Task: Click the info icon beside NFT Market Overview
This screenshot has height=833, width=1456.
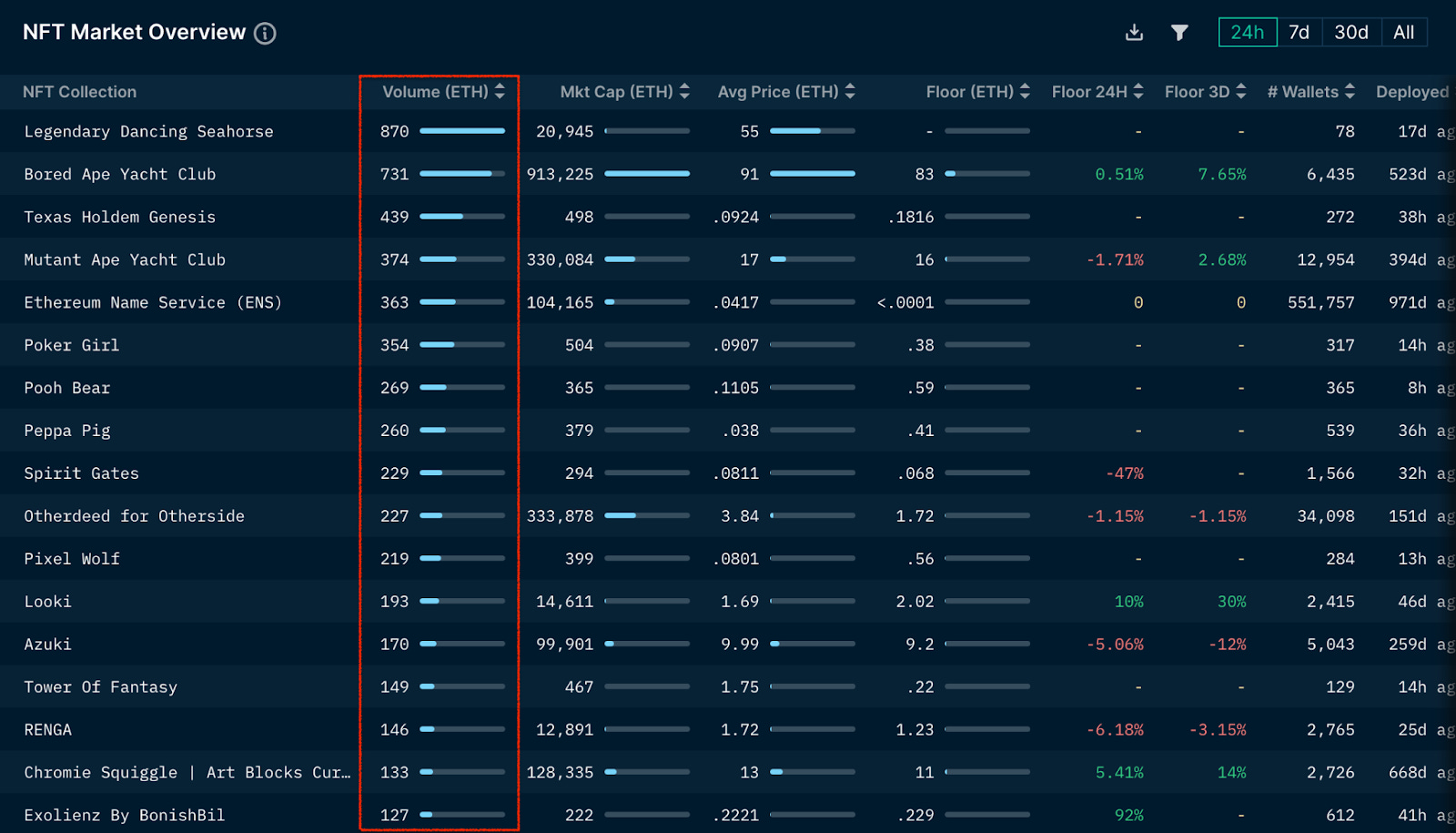Action: (265, 34)
